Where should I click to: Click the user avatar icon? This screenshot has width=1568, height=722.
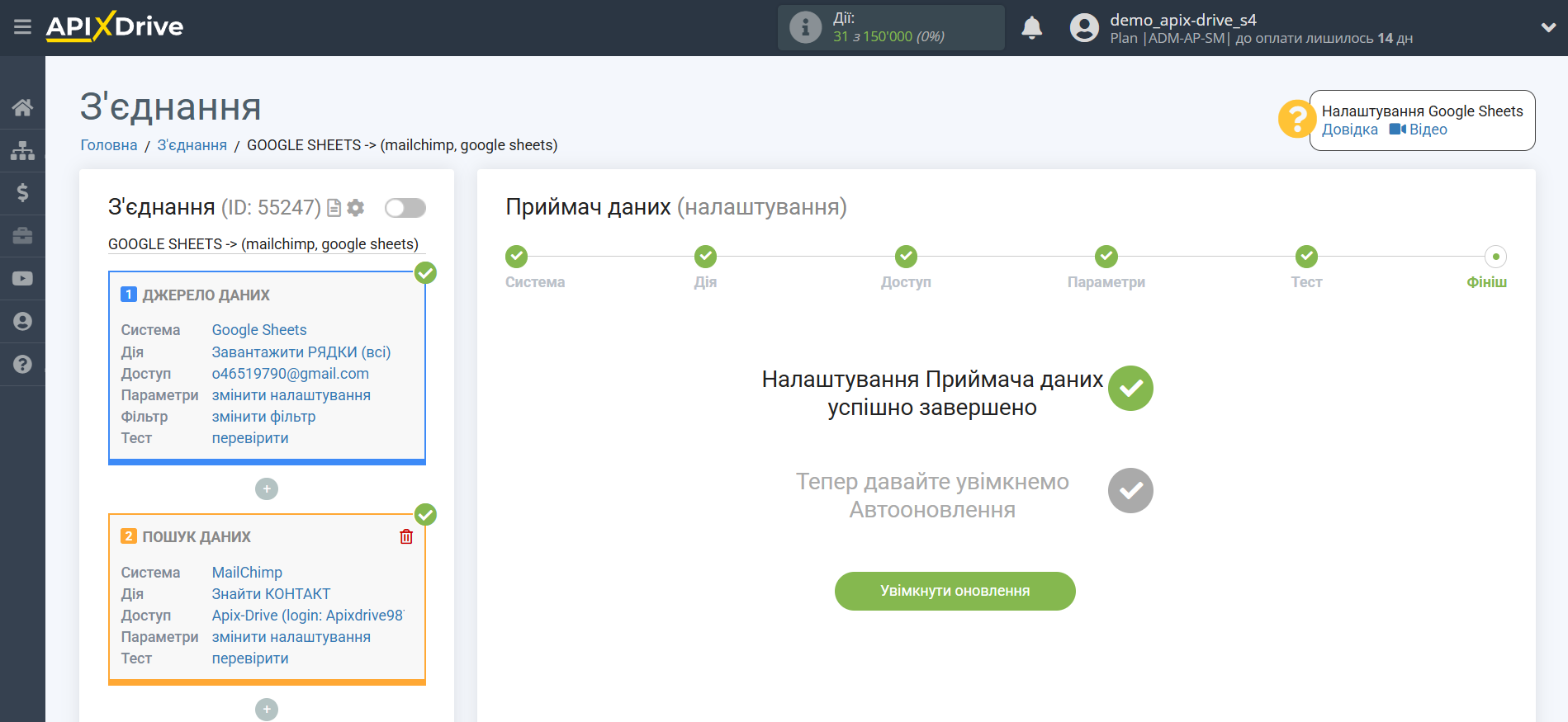tap(1084, 28)
